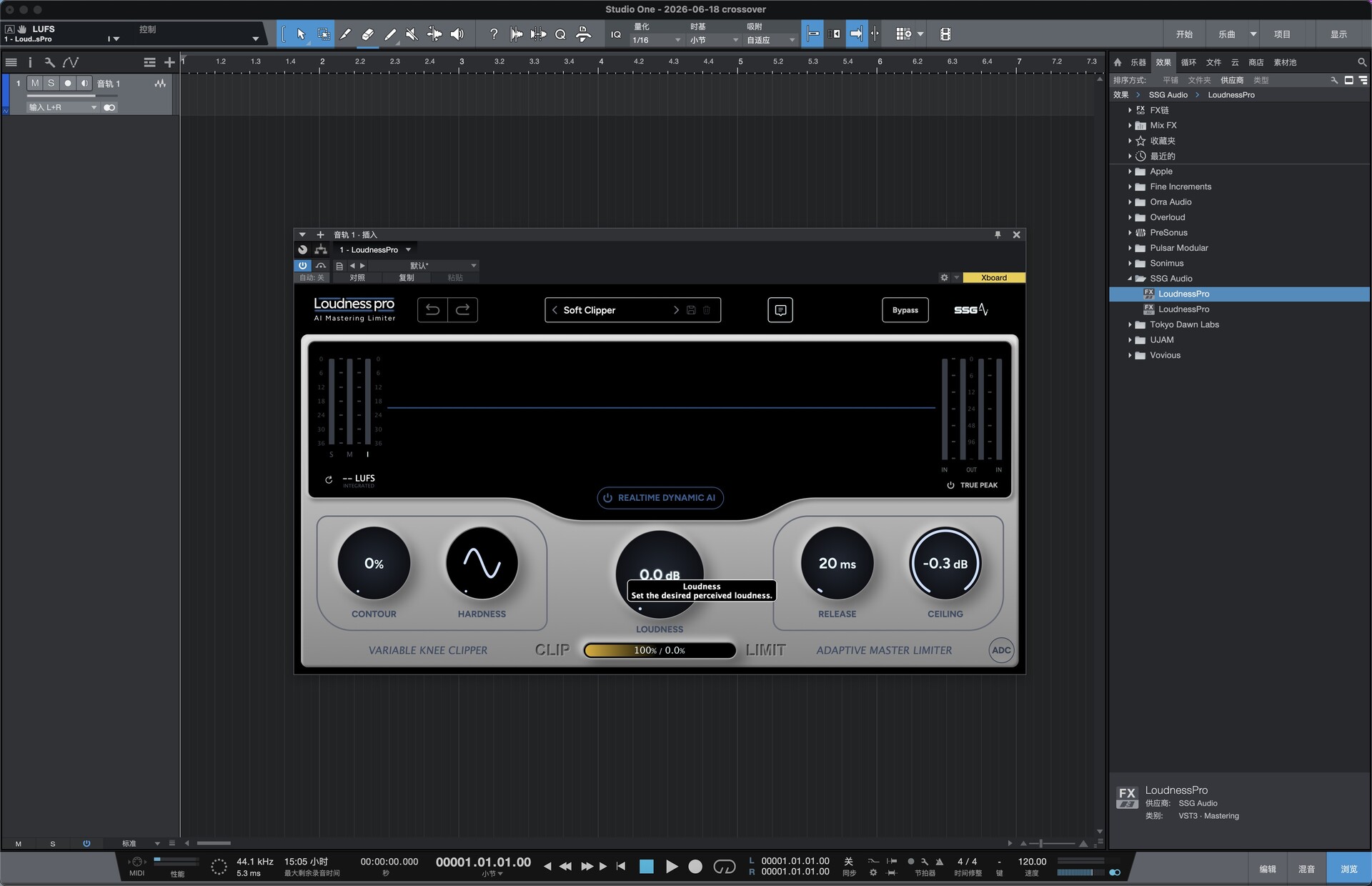Select the Range tool
1372x886 pixels.
[324, 34]
